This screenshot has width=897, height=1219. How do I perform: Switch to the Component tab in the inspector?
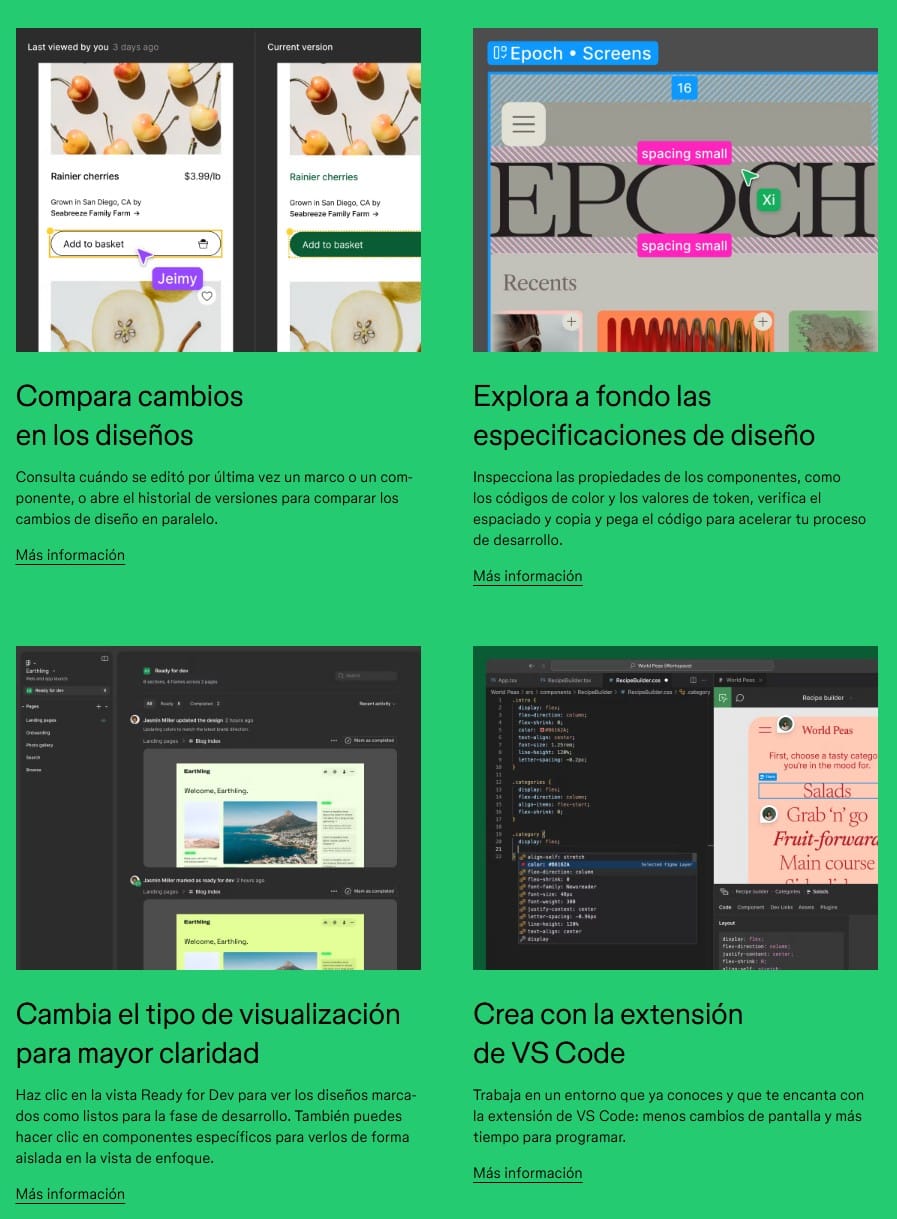(752, 907)
